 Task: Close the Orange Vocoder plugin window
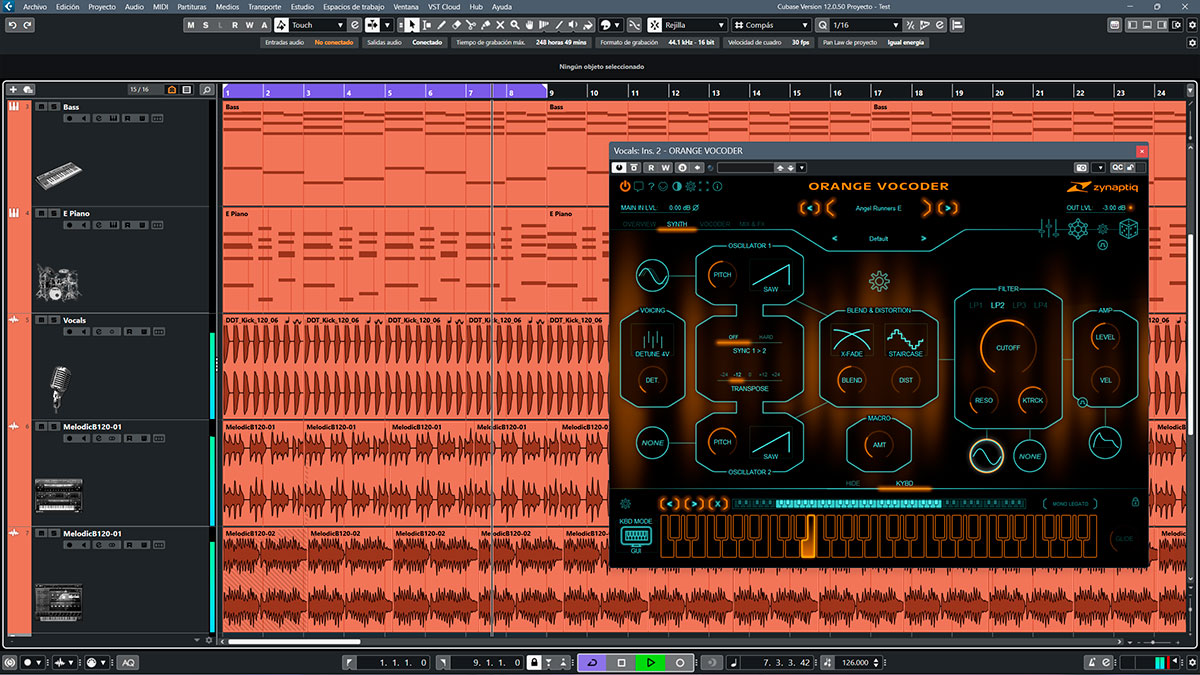(x=1141, y=150)
